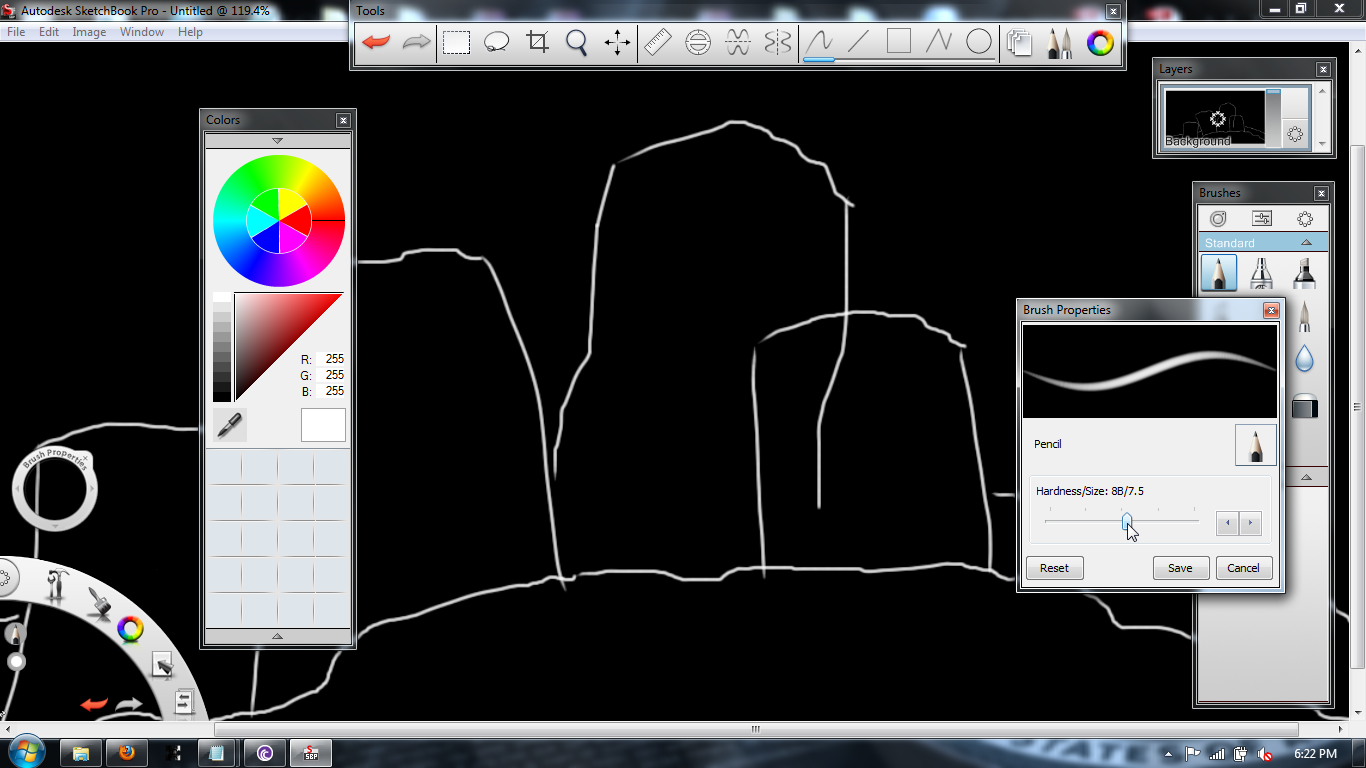
Task: Open Firefox from the taskbar
Action: click(127, 753)
